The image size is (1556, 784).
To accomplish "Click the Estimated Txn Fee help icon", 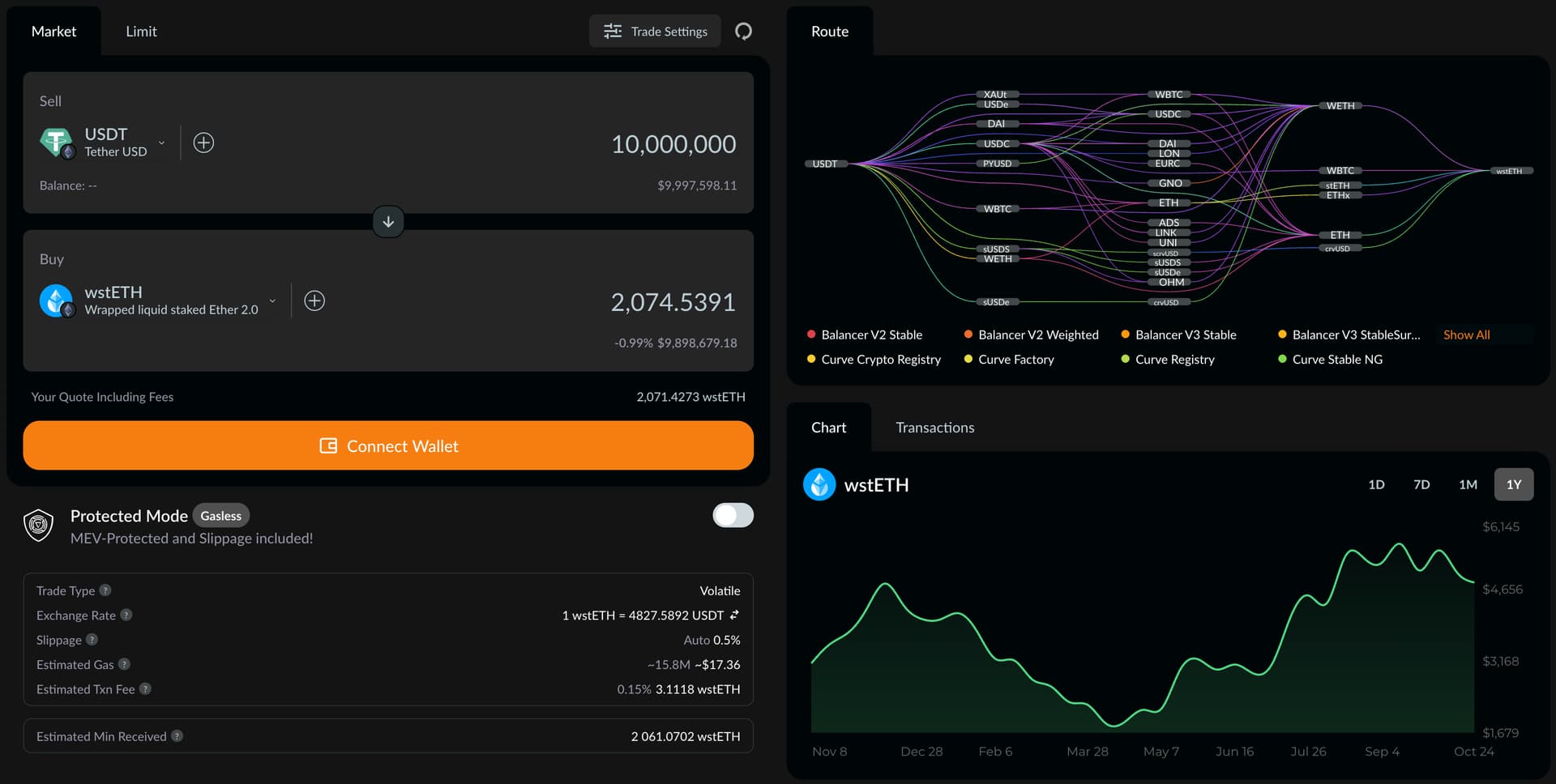I will click(145, 689).
